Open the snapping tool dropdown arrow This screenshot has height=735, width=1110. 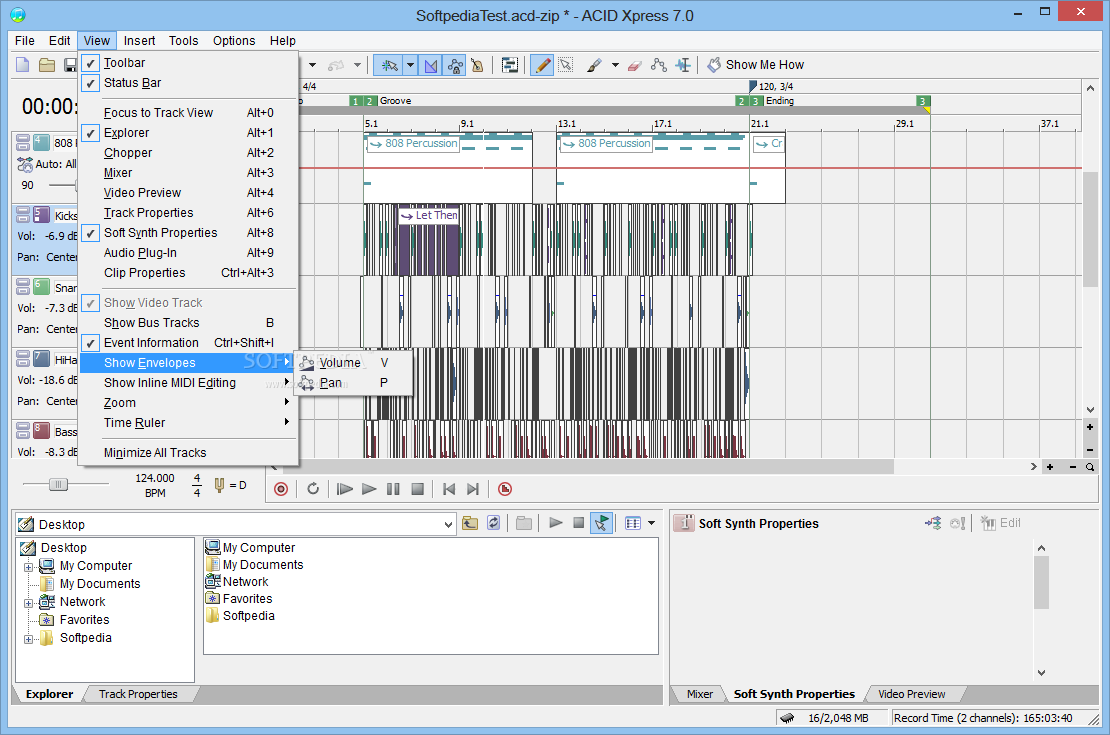click(x=411, y=66)
